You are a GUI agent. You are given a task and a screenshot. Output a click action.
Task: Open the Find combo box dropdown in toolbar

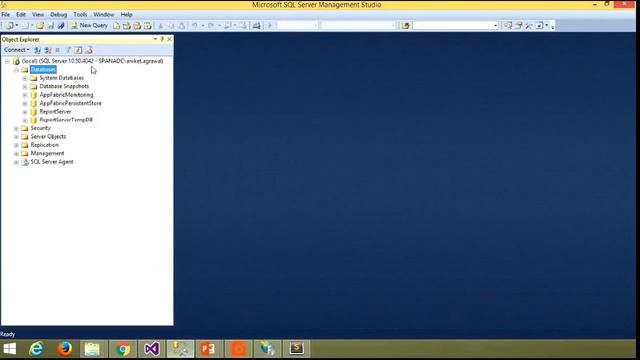[496, 26]
